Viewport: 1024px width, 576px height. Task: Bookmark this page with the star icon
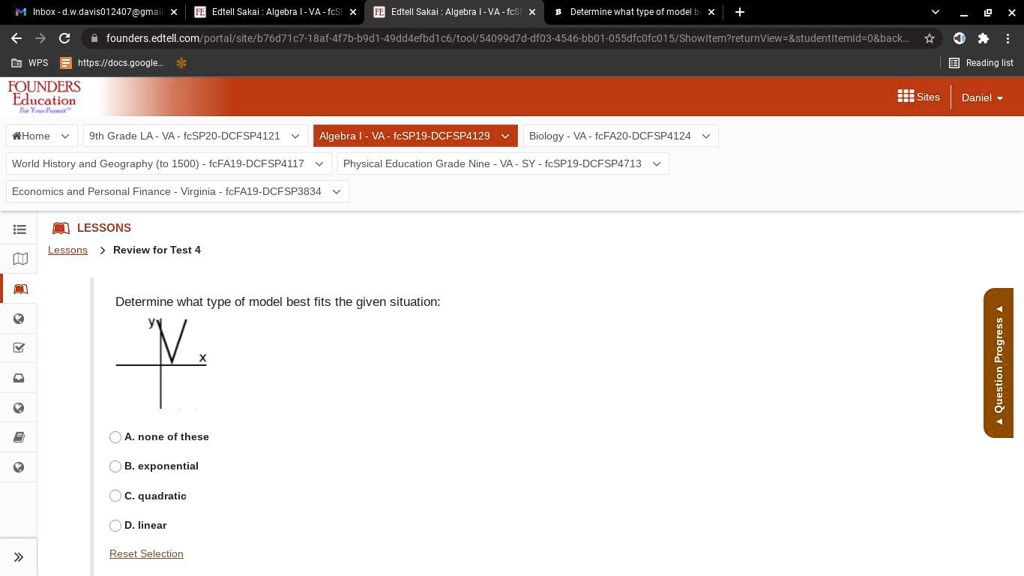tap(929, 39)
